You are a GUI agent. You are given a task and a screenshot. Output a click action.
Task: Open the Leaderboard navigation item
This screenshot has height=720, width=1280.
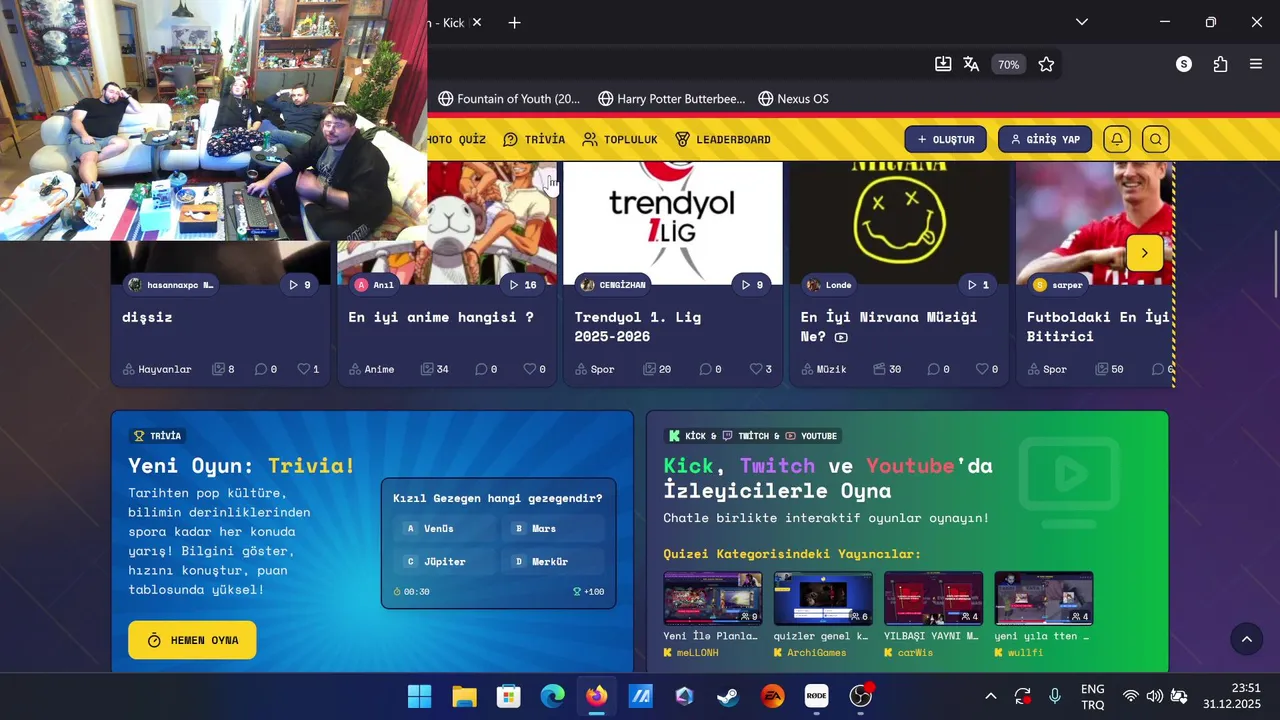click(x=722, y=139)
